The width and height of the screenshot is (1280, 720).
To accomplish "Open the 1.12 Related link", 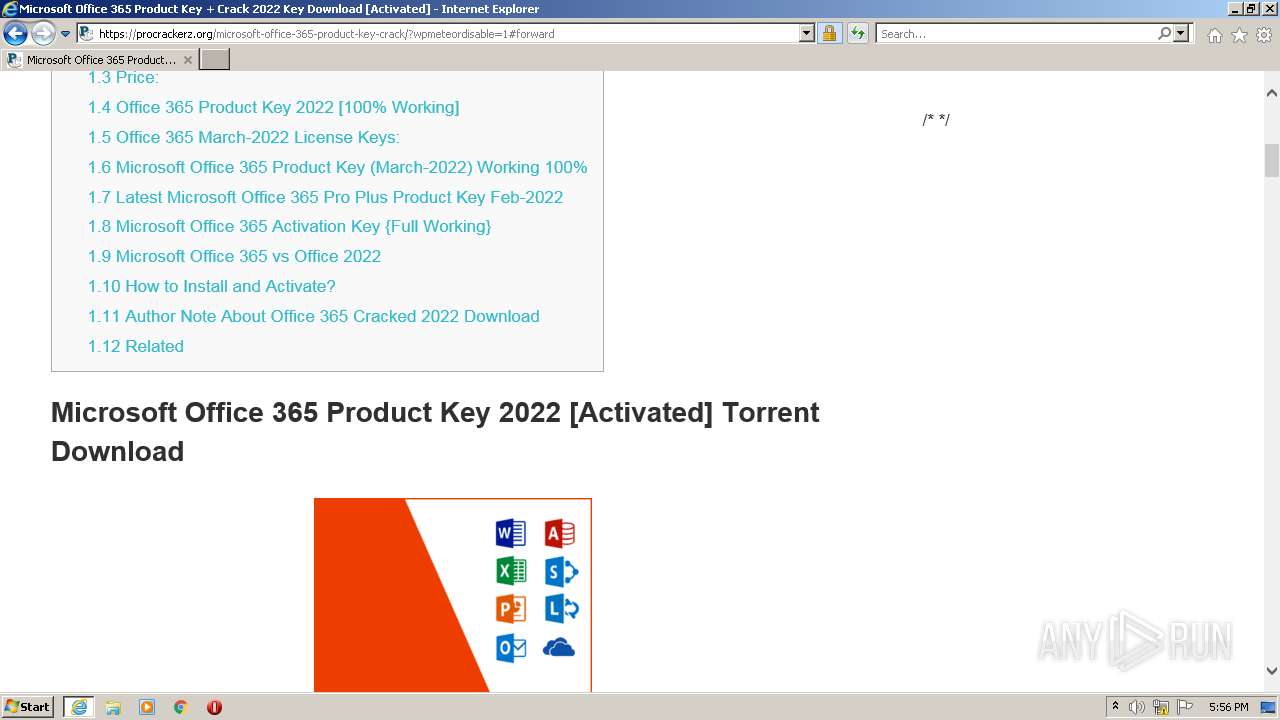I will [135, 346].
